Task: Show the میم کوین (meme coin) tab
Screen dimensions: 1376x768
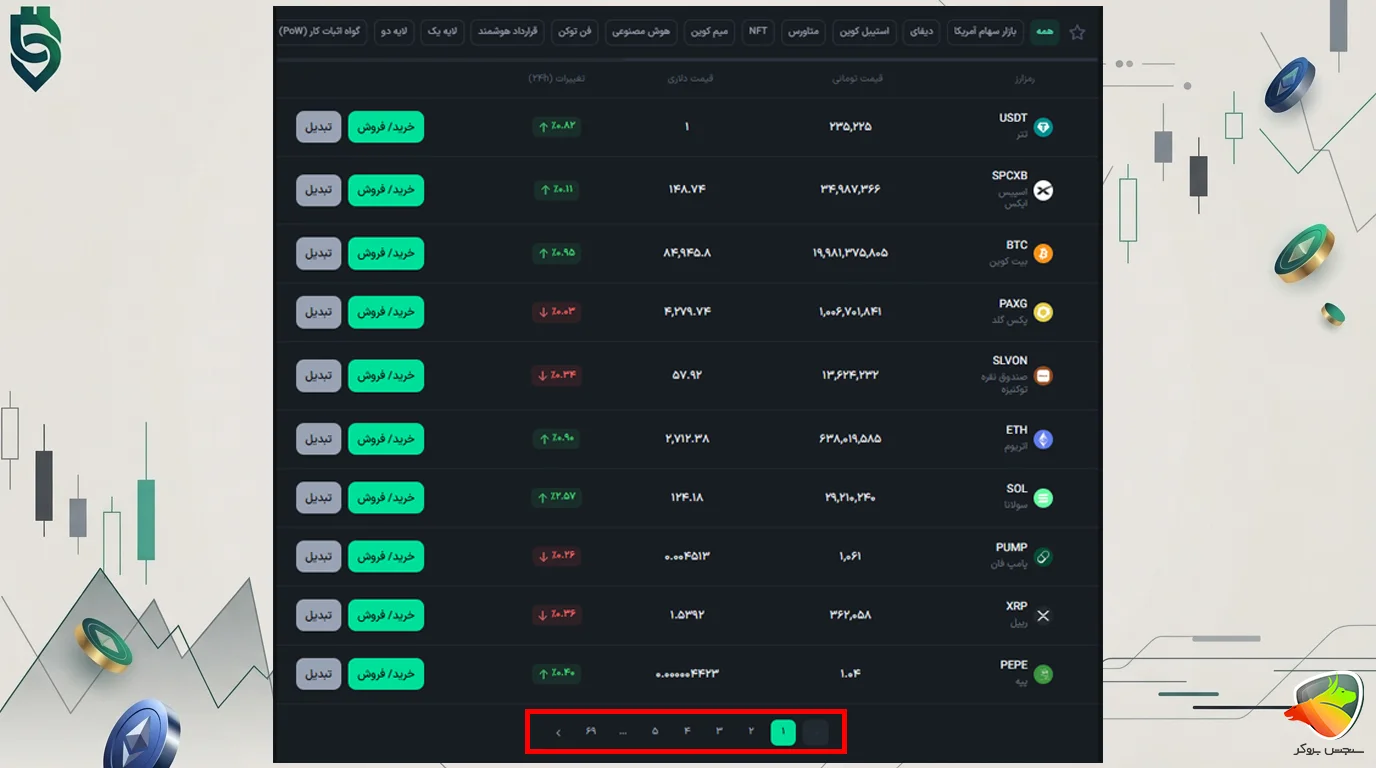Action: tap(708, 32)
